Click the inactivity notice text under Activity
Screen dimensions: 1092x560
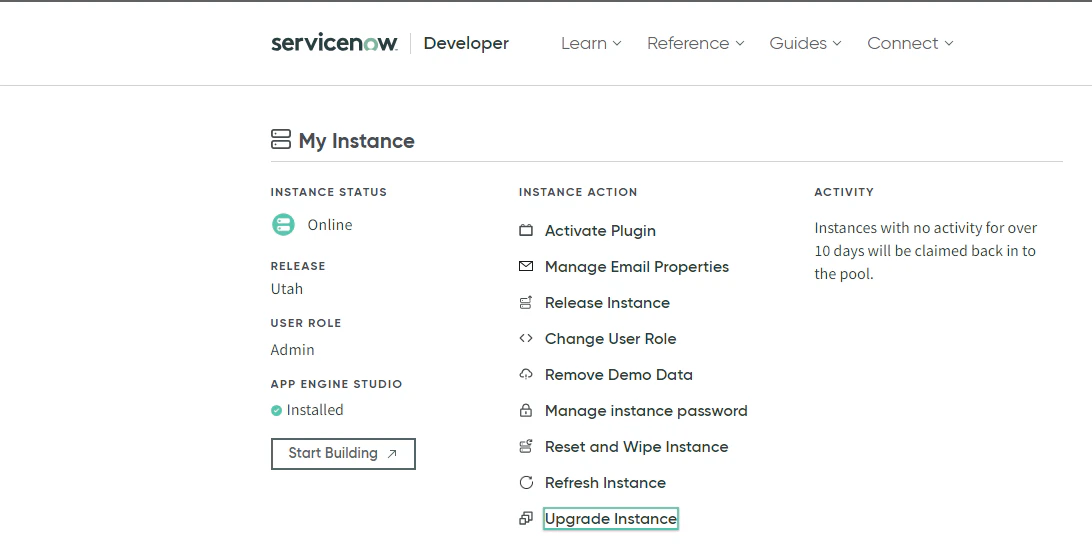click(x=926, y=251)
